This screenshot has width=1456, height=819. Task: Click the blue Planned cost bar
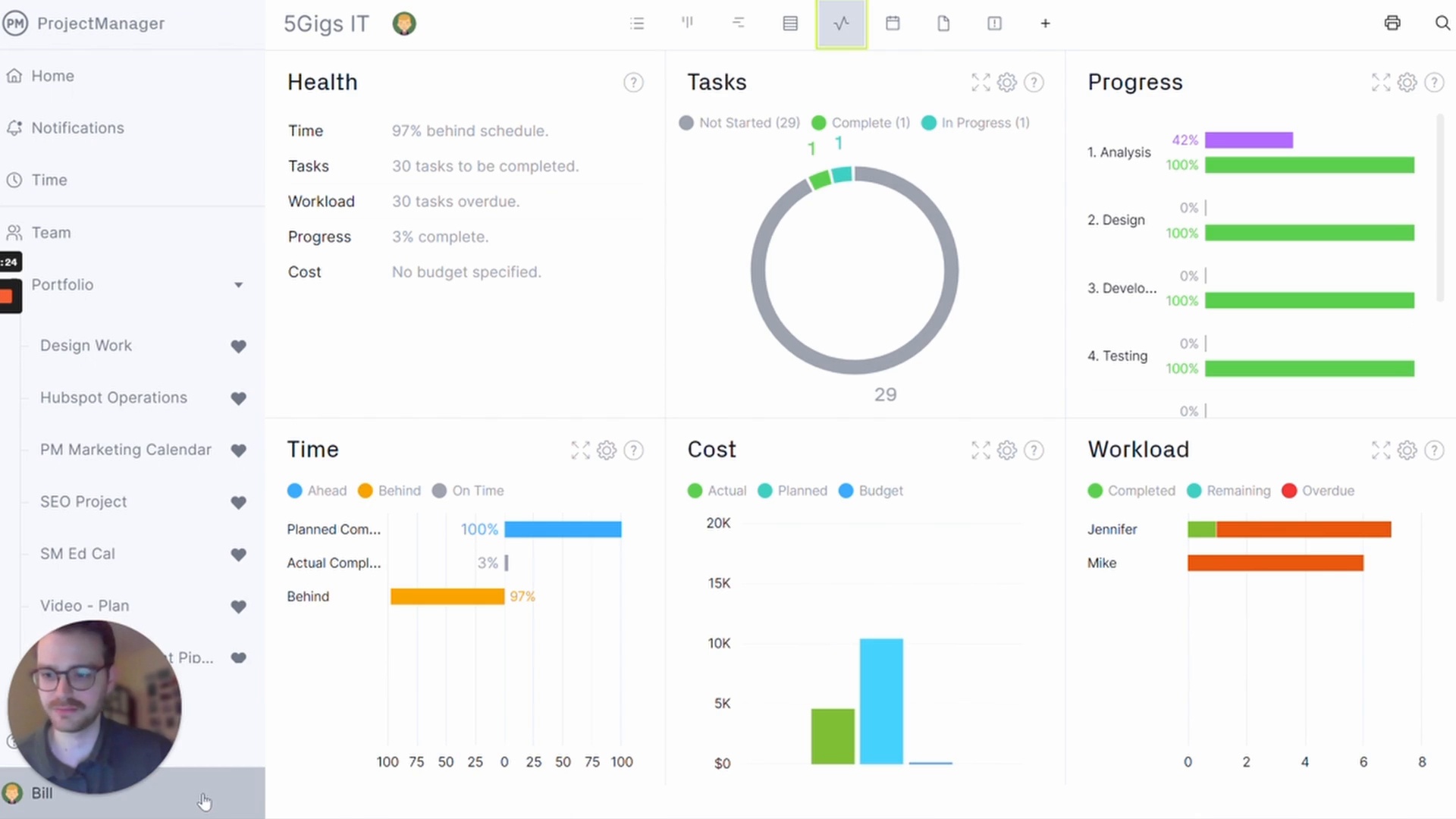pyautogui.click(x=881, y=701)
